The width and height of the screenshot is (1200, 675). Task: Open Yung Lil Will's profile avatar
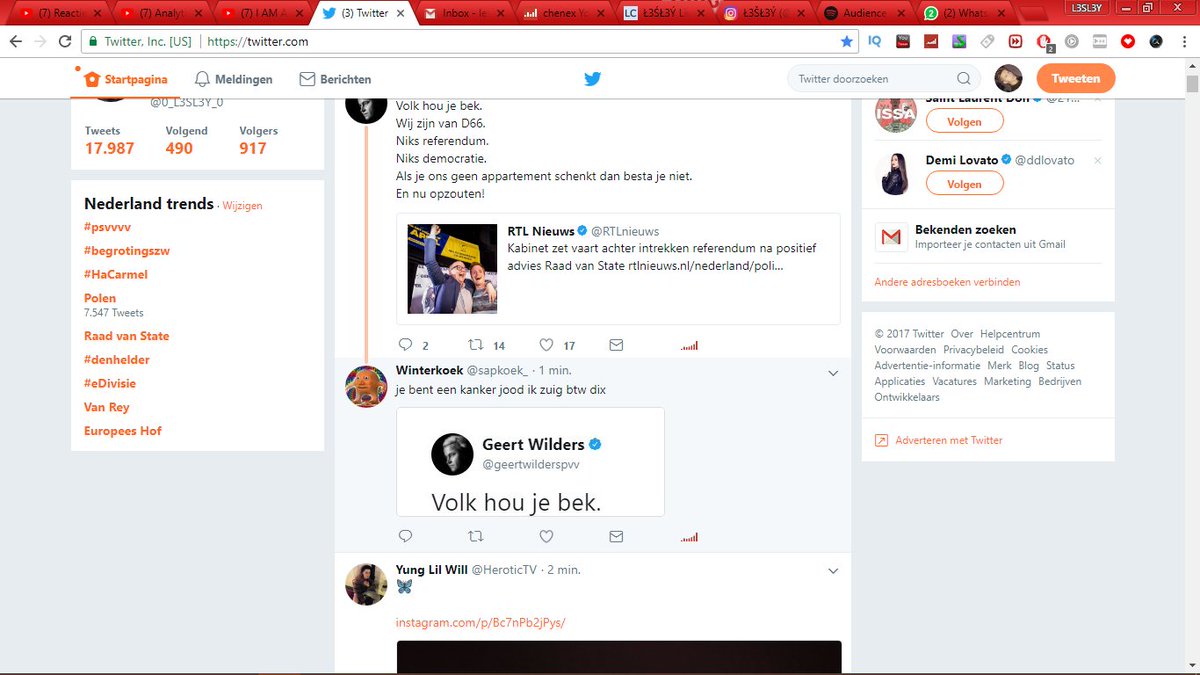click(x=366, y=584)
